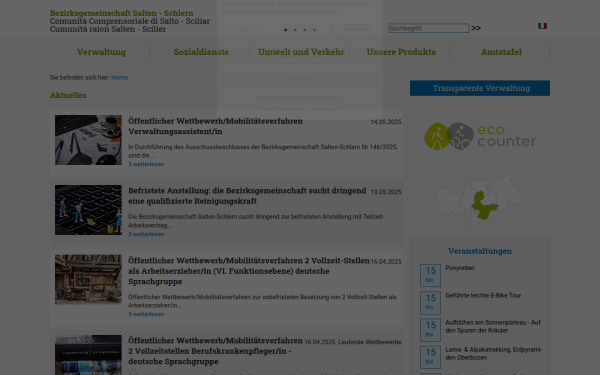Toggle the Statistiken cookie checkbox
The image size is (600, 375).
[x=335, y=29]
